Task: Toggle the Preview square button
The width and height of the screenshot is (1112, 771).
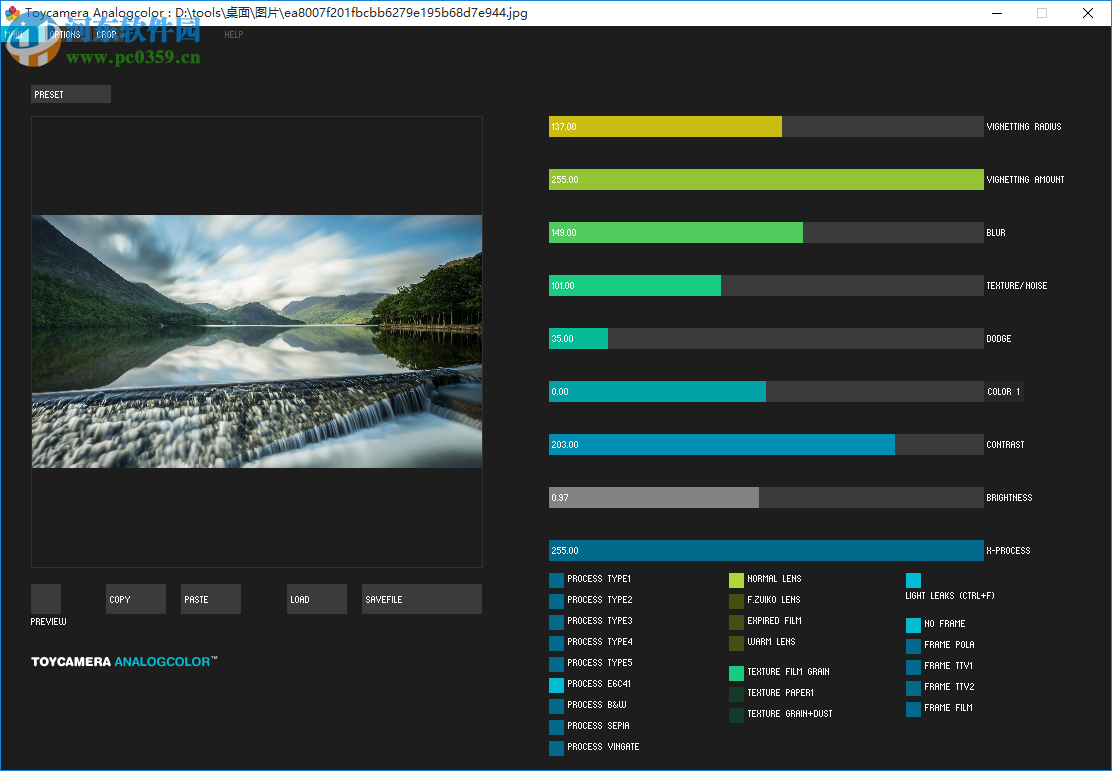Action: pyautogui.click(x=46, y=599)
